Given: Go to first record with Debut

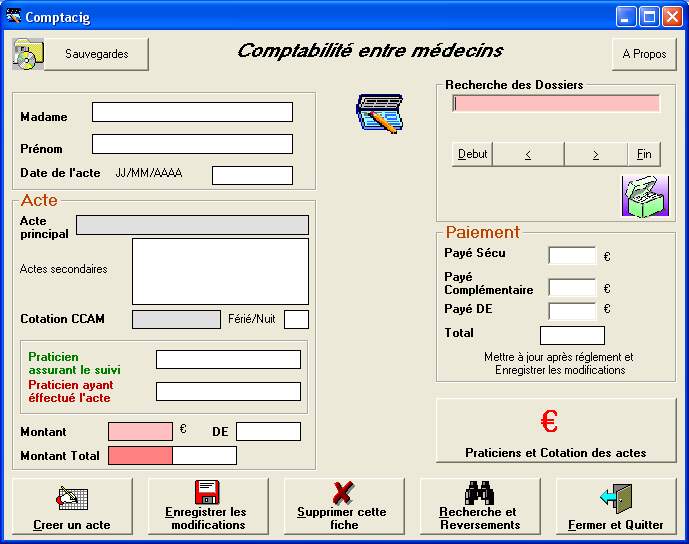Looking at the screenshot, I should pos(472,154).
